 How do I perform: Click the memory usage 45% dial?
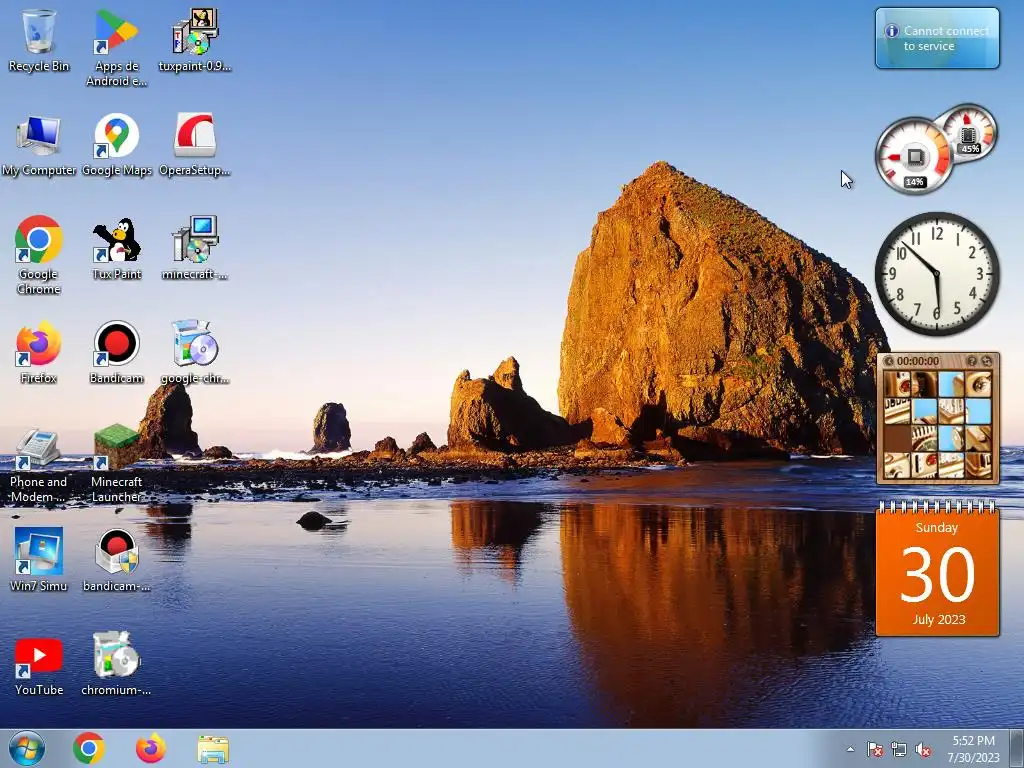pos(968,133)
